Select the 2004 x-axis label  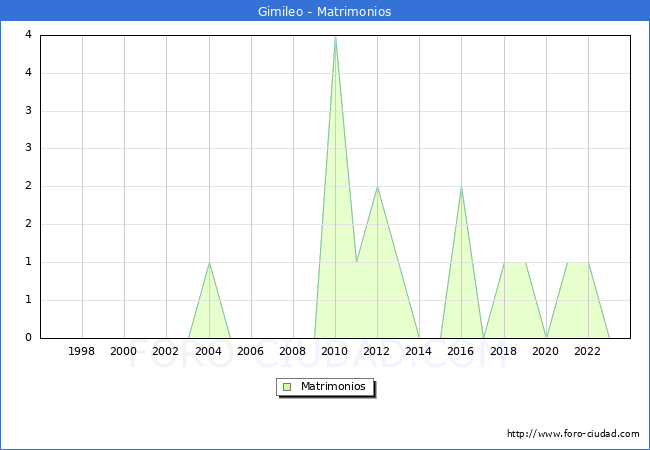pyautogui.click(x=208, y=351)
